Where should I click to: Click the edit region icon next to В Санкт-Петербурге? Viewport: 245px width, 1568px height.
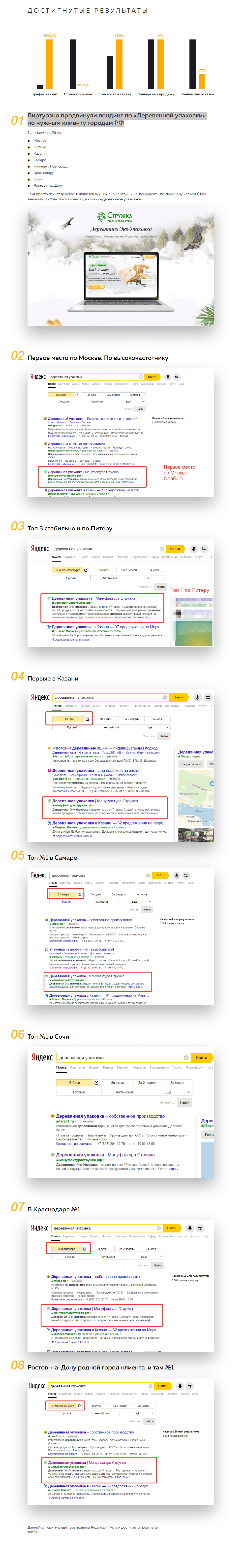(86, 570)
